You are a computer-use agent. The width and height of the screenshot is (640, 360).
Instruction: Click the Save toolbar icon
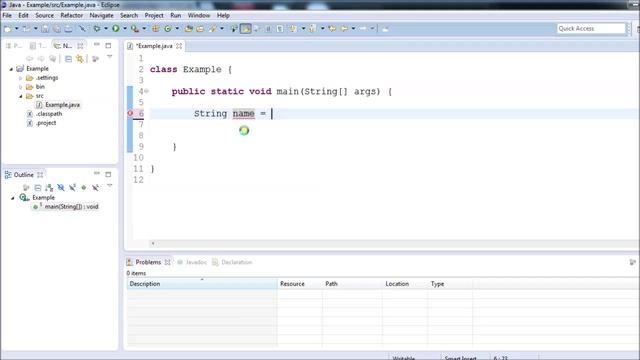pos(45,29)
